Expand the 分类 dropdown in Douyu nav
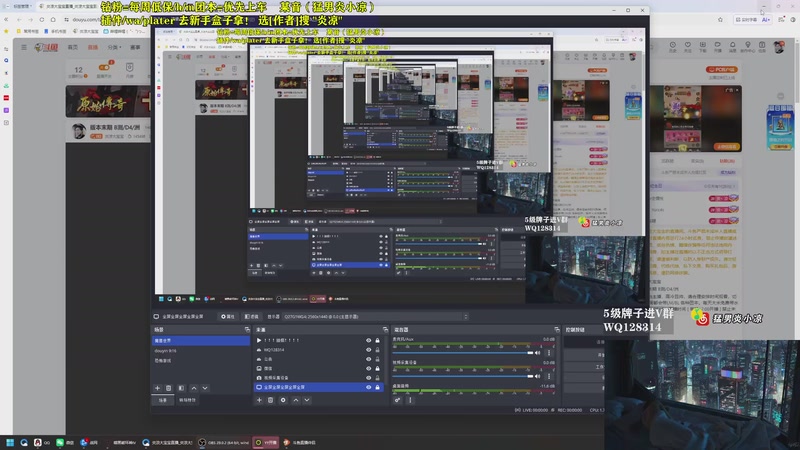Image resolution: width=800 pixels, height=450 pixels. (x=114, y=47)
